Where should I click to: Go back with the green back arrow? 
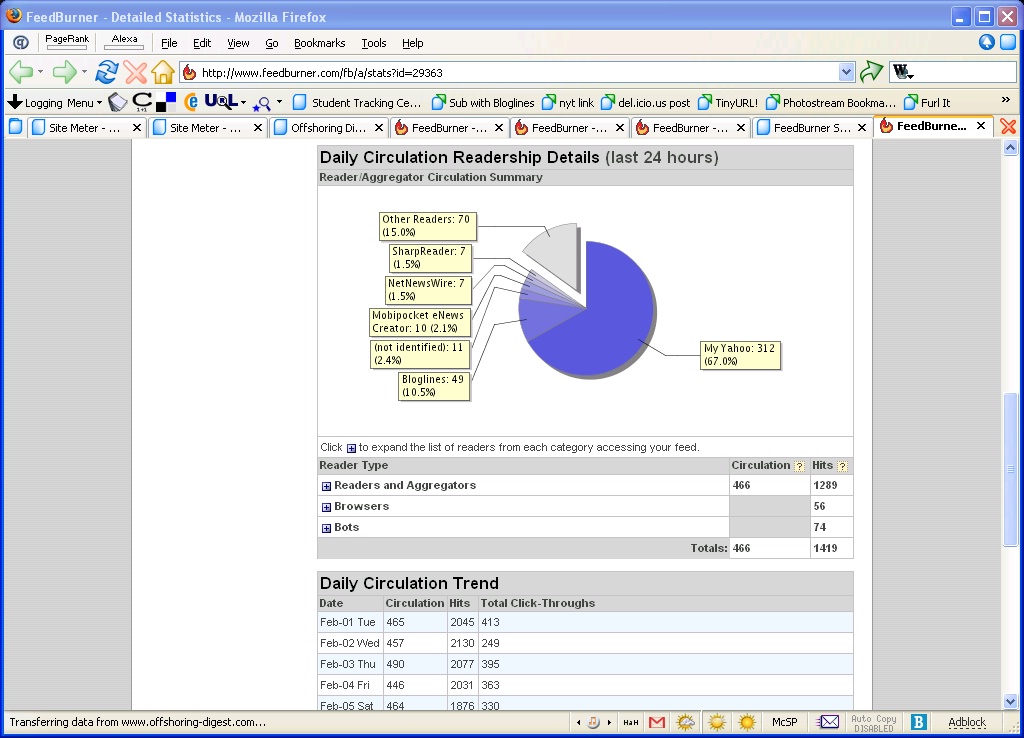pos(21,72)
